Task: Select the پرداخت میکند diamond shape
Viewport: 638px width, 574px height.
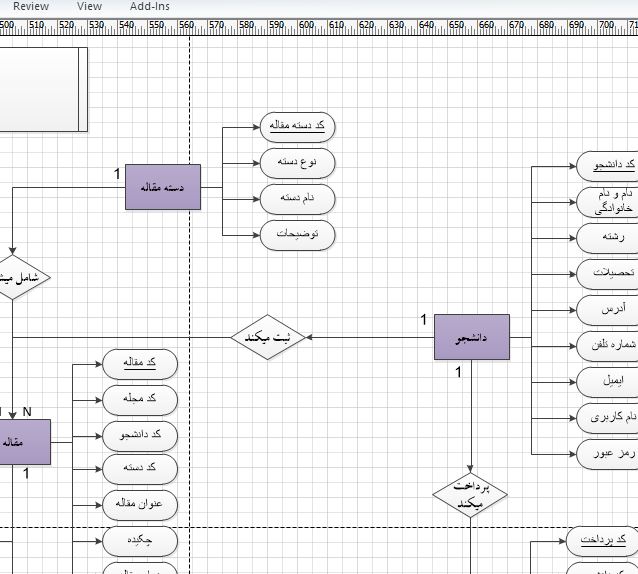Action: pos(470,495)
